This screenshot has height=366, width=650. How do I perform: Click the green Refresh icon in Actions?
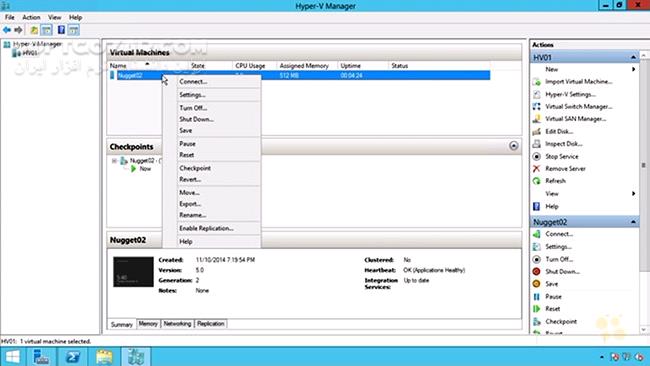[536, 181]
